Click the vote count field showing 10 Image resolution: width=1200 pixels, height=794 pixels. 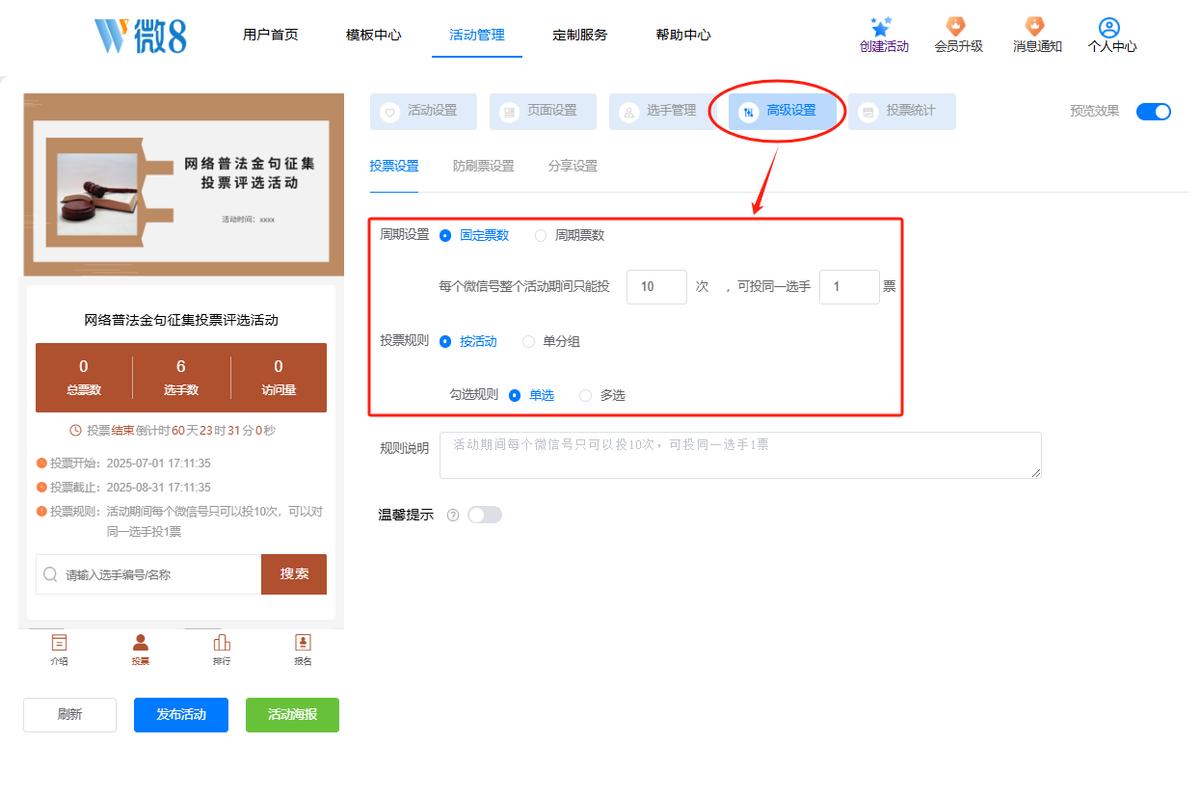(657, 287)
